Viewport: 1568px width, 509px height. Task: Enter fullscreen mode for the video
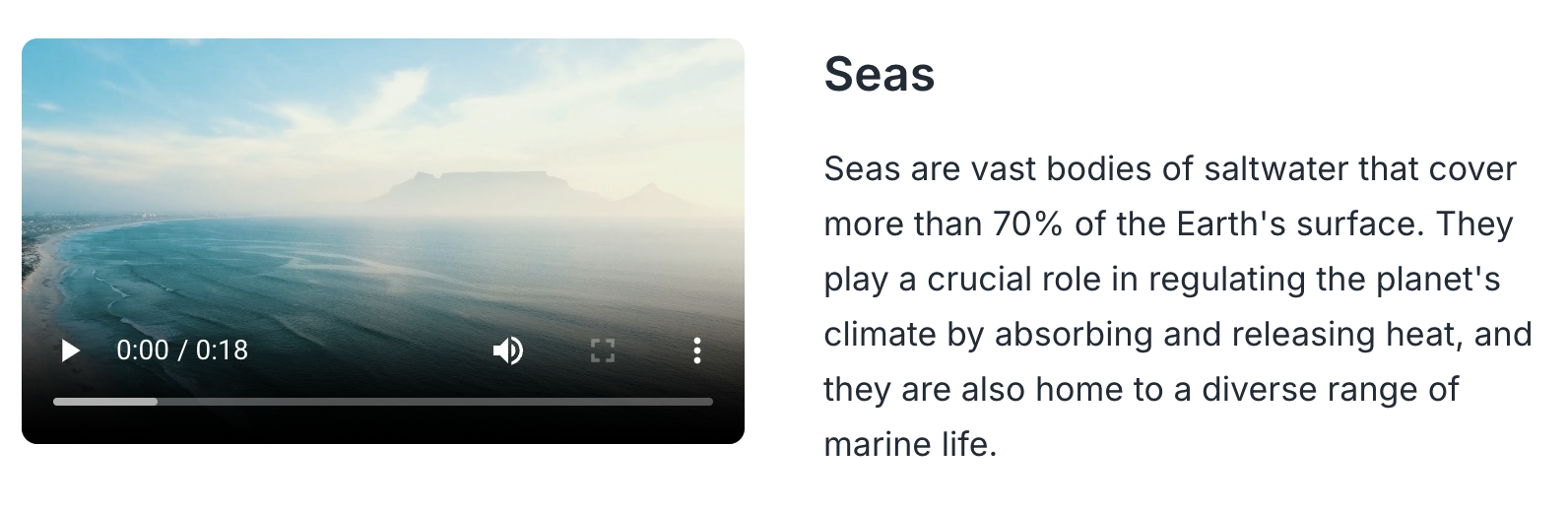coord(602,350)
